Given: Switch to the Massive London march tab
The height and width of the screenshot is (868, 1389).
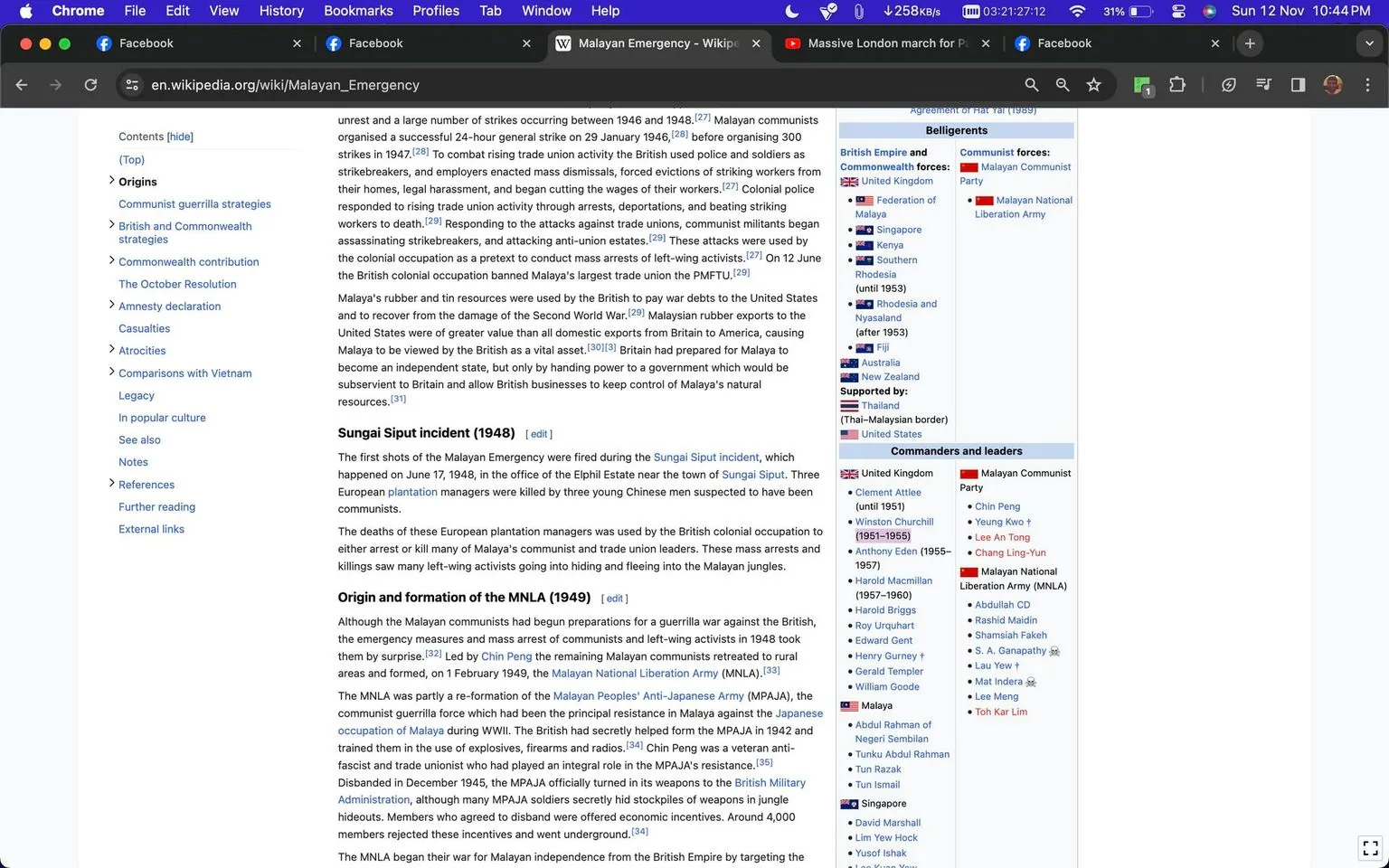Looking at the screenshot, I should [882, 42].
